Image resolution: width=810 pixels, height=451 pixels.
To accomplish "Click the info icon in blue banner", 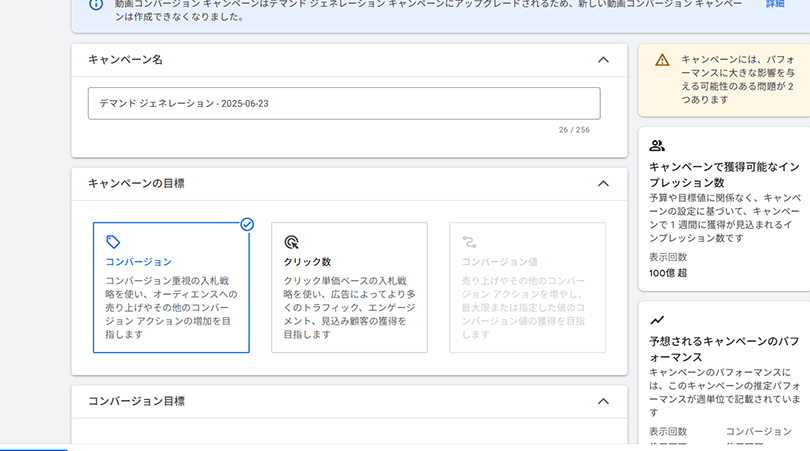I will (x=96, y=4).
